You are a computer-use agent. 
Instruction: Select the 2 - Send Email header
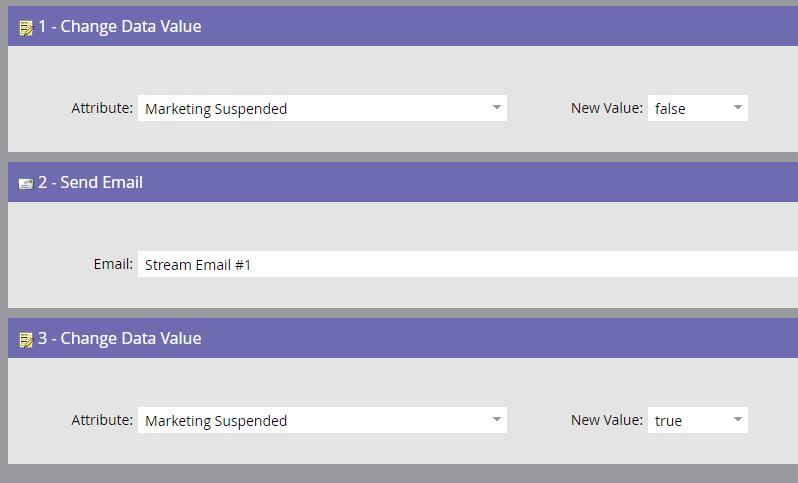click(403, 182)
